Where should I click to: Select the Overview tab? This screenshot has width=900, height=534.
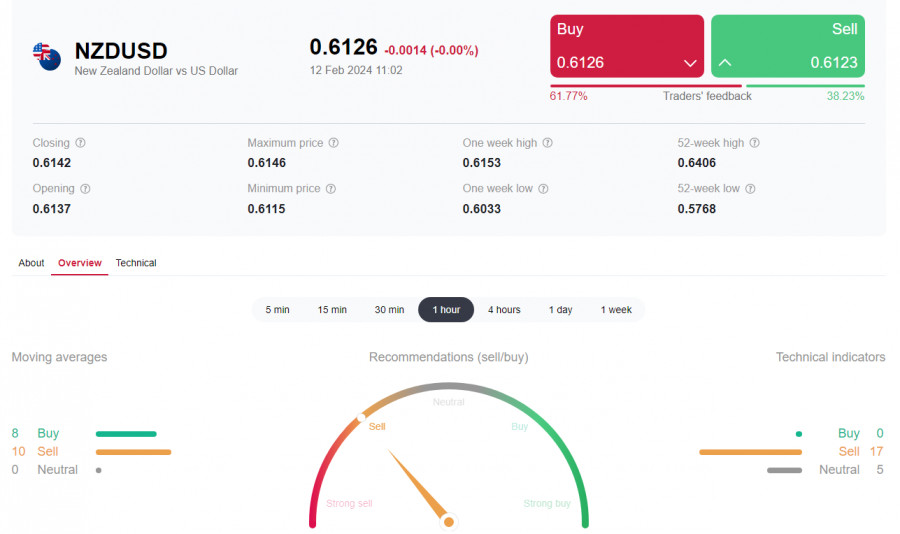[x=80, y=263]
